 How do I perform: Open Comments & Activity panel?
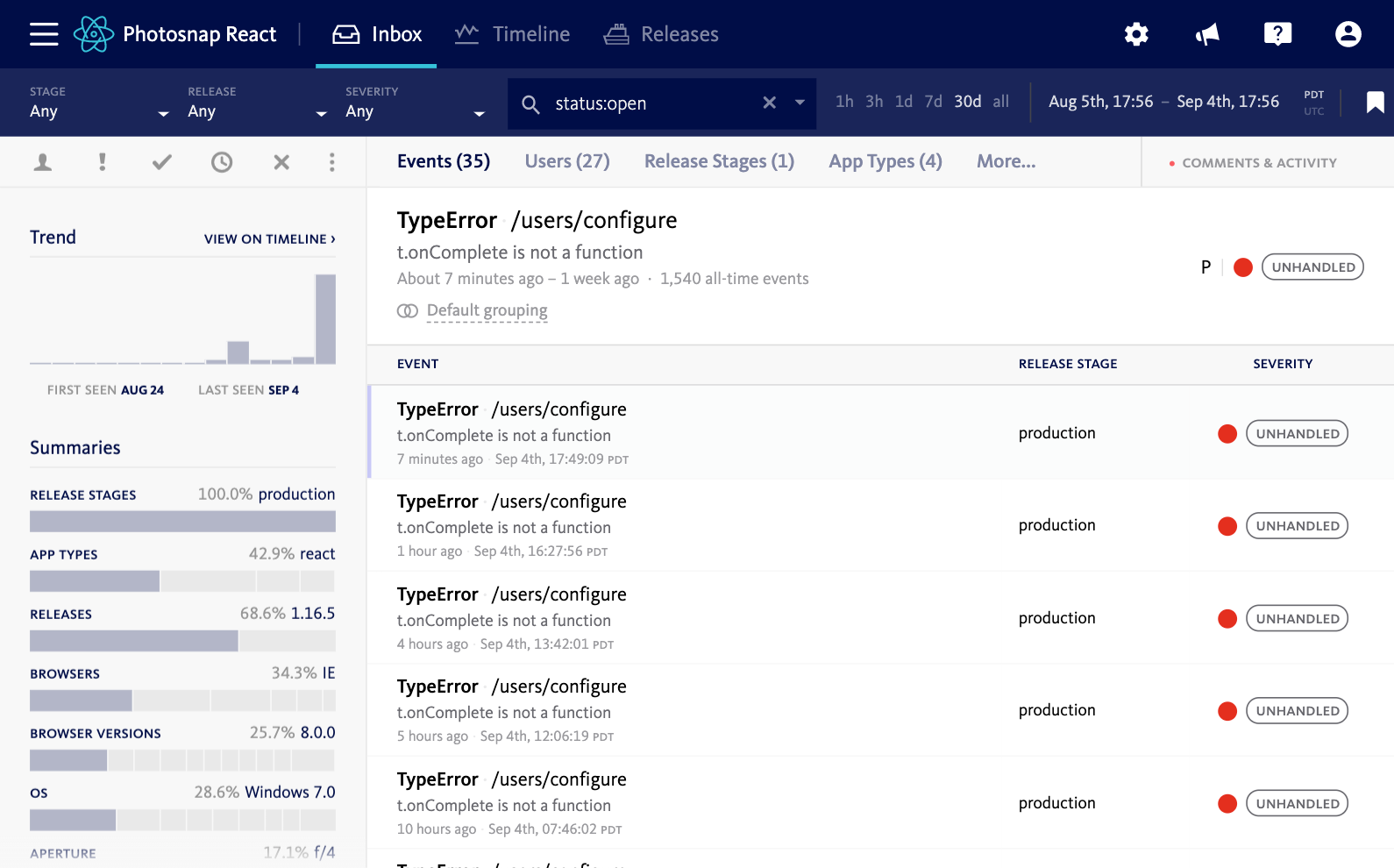(1253, 163)
